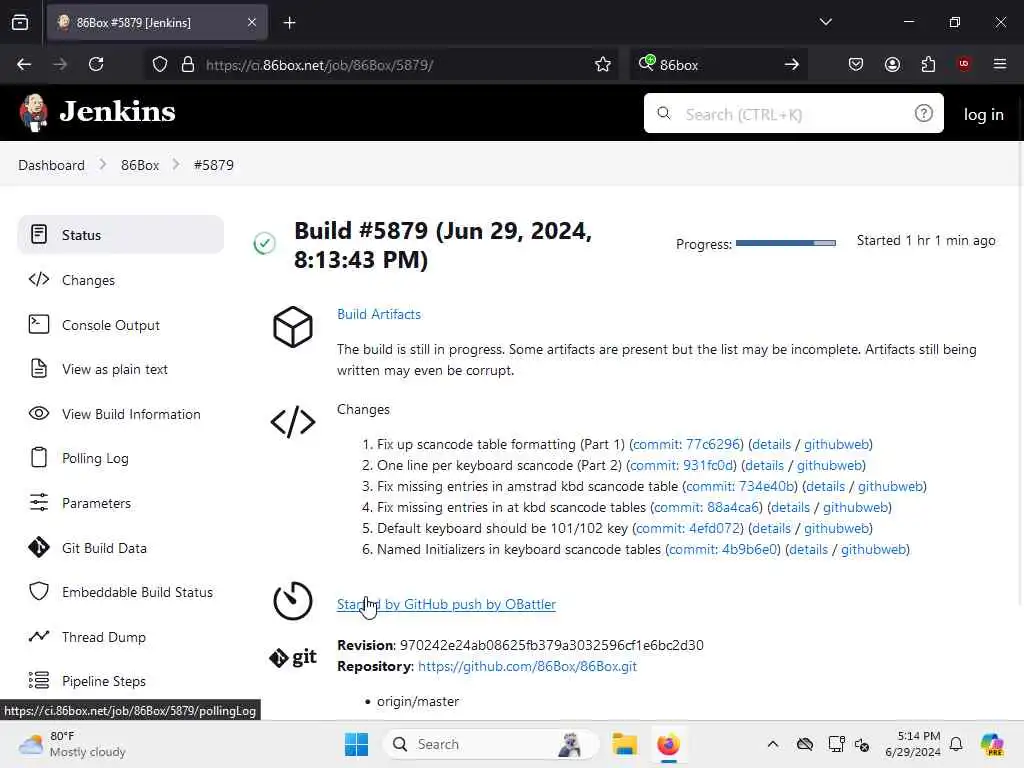Open commit 931fc0d link

pyautogui.click(x=682, y=465)
